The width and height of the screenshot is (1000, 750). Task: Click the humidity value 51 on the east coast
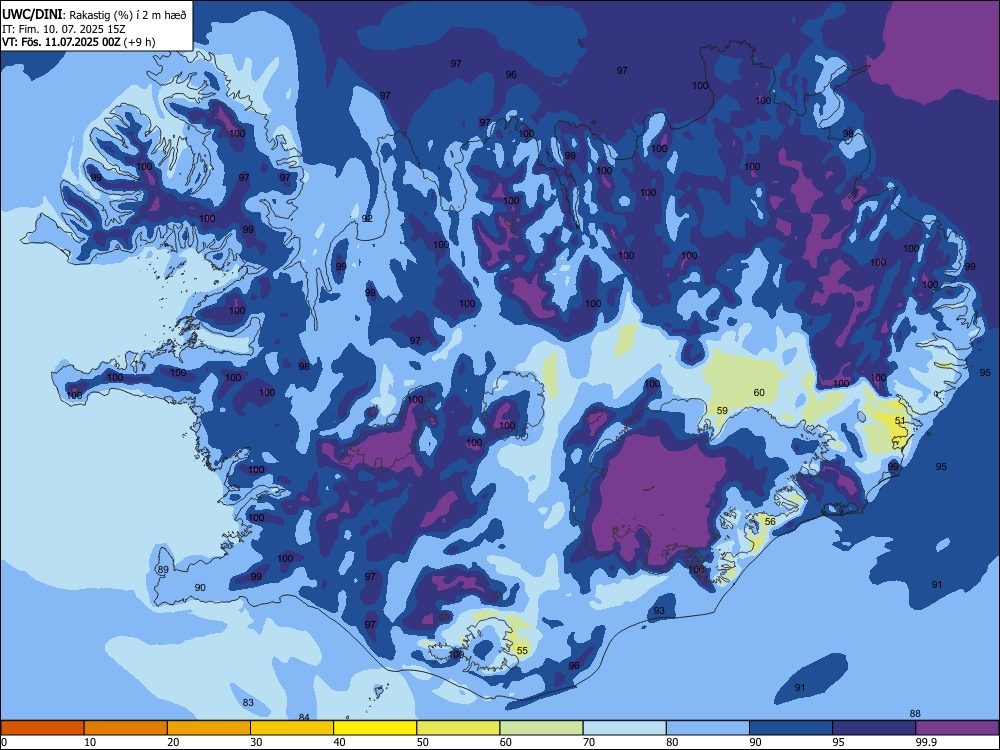900,421
